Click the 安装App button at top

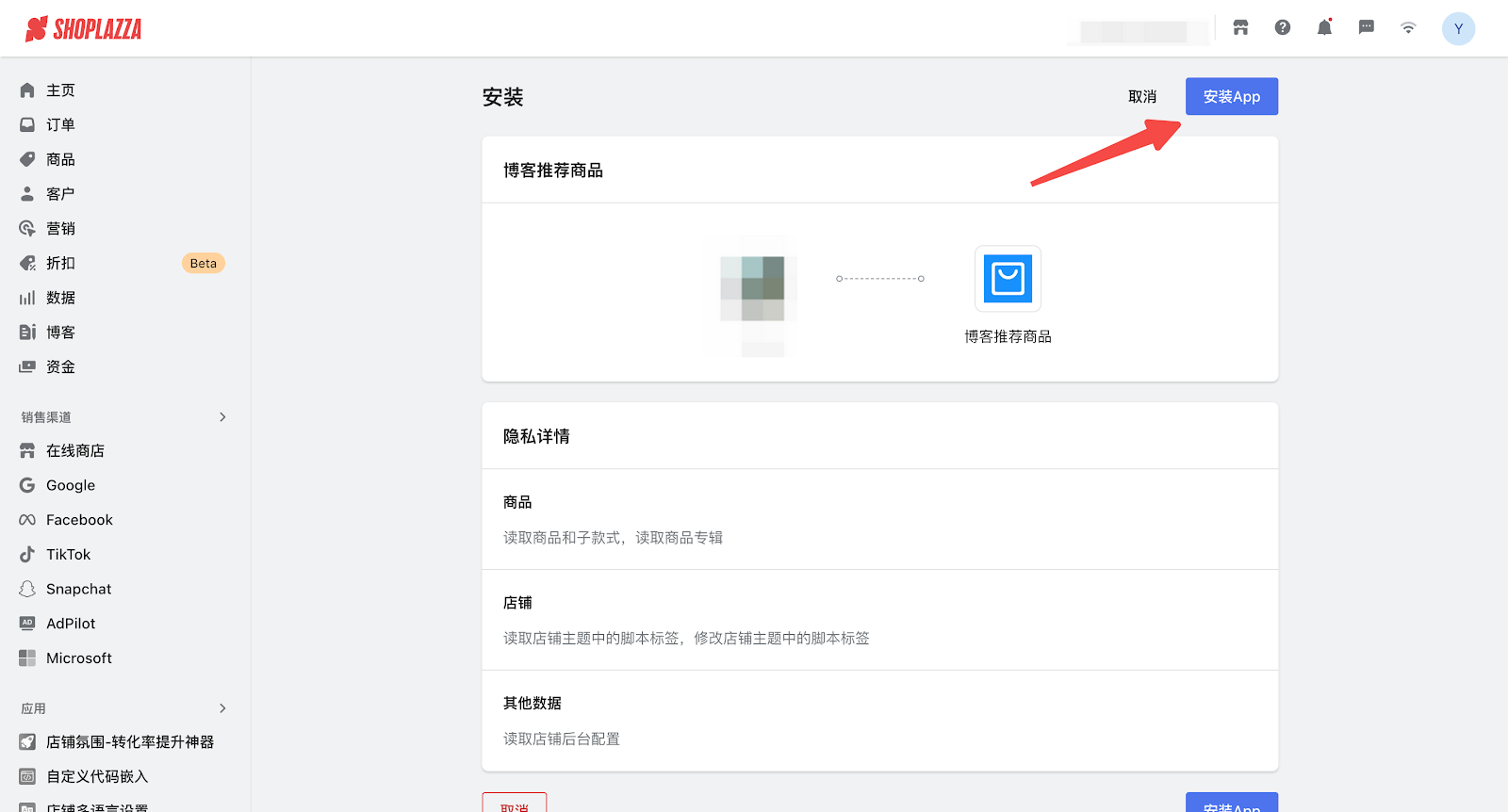(1231, 97)
